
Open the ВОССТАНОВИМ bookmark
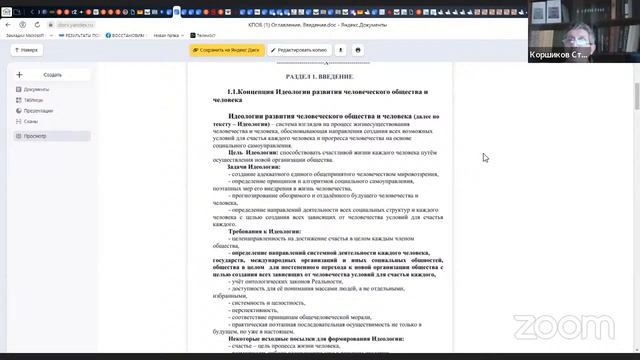(x=125, y=36)
